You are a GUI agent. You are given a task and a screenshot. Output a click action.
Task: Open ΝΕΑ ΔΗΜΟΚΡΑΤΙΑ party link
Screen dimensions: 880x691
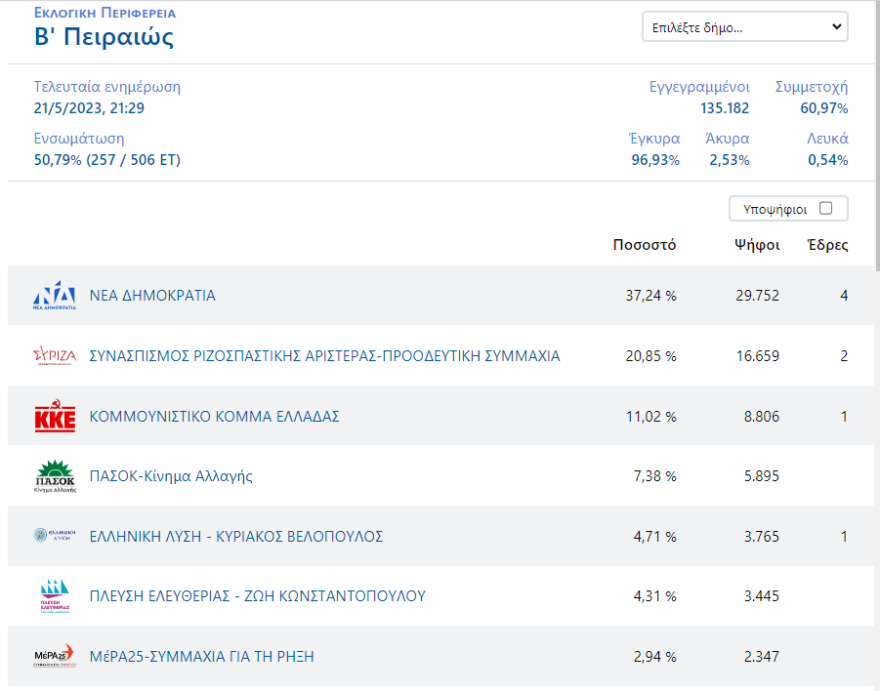click(x=152, y=296)
